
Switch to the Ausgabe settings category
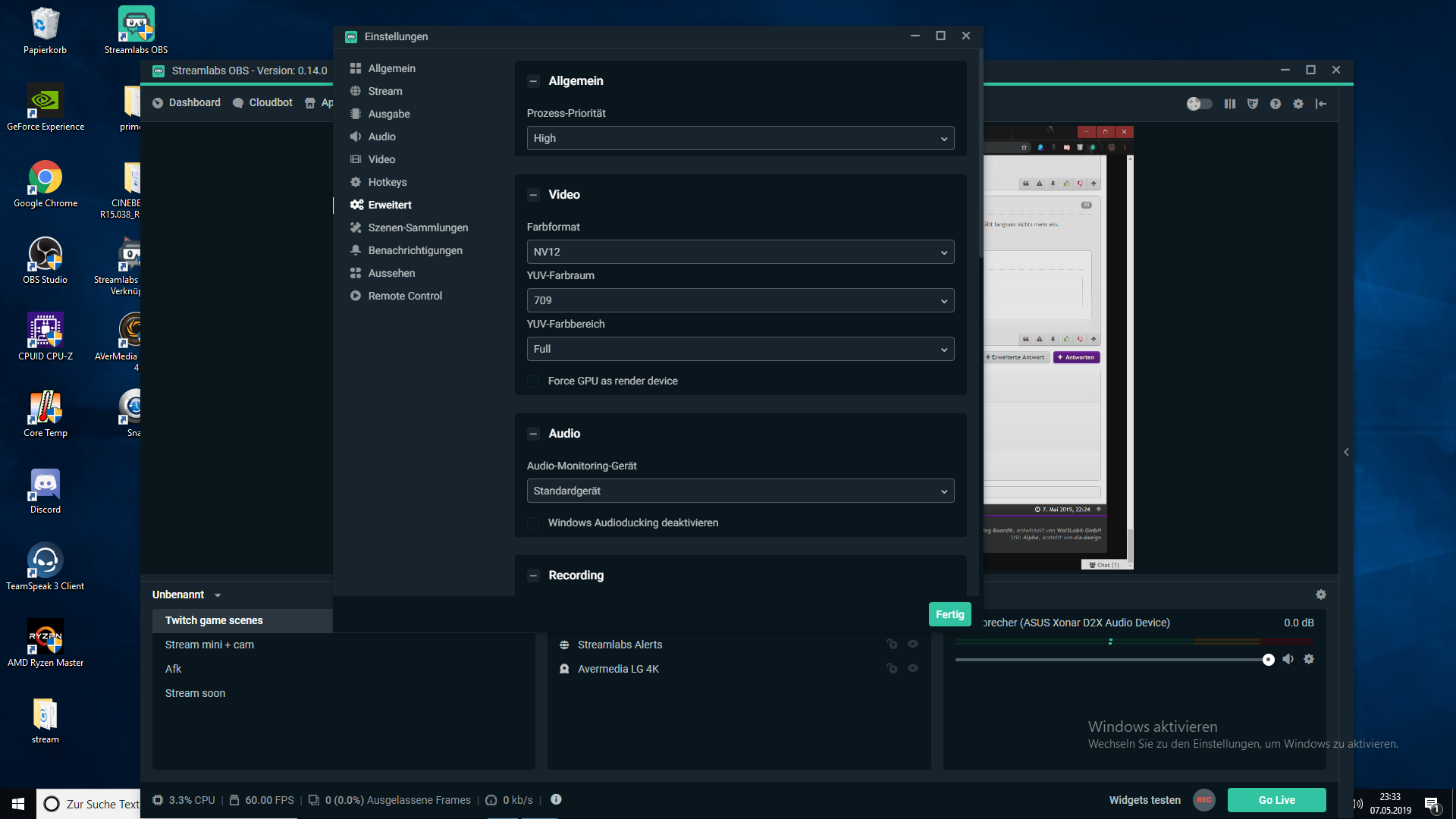[388, 114]
